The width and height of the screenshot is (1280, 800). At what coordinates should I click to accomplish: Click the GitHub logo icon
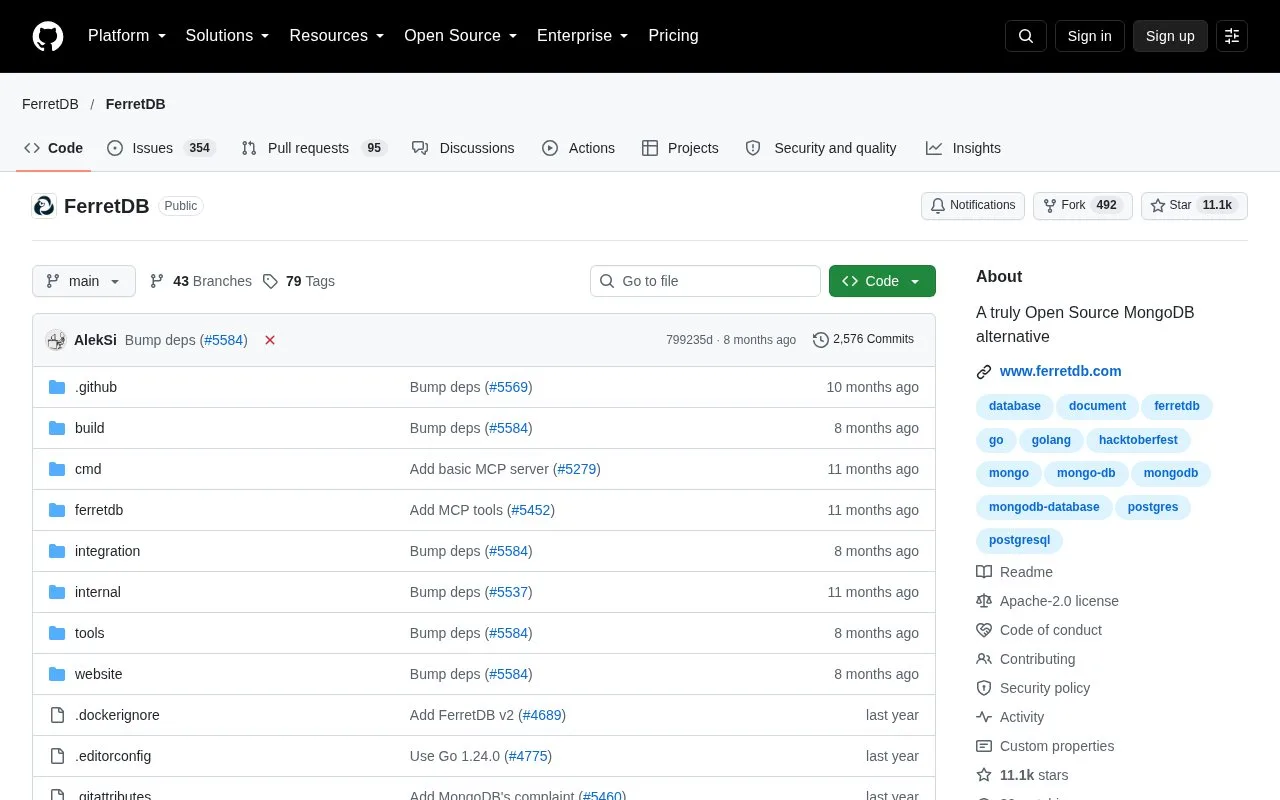[x=48, y=36]
